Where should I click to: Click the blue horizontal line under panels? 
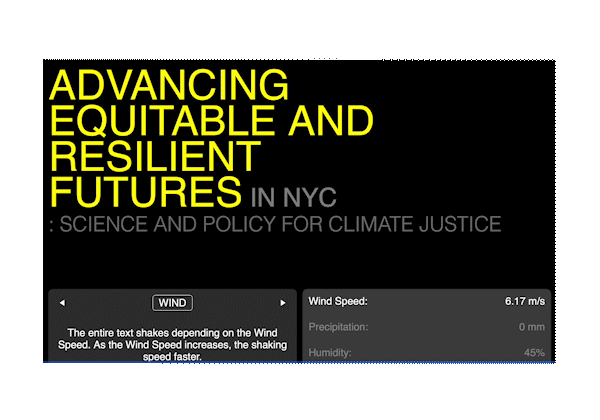pos(300,362)
